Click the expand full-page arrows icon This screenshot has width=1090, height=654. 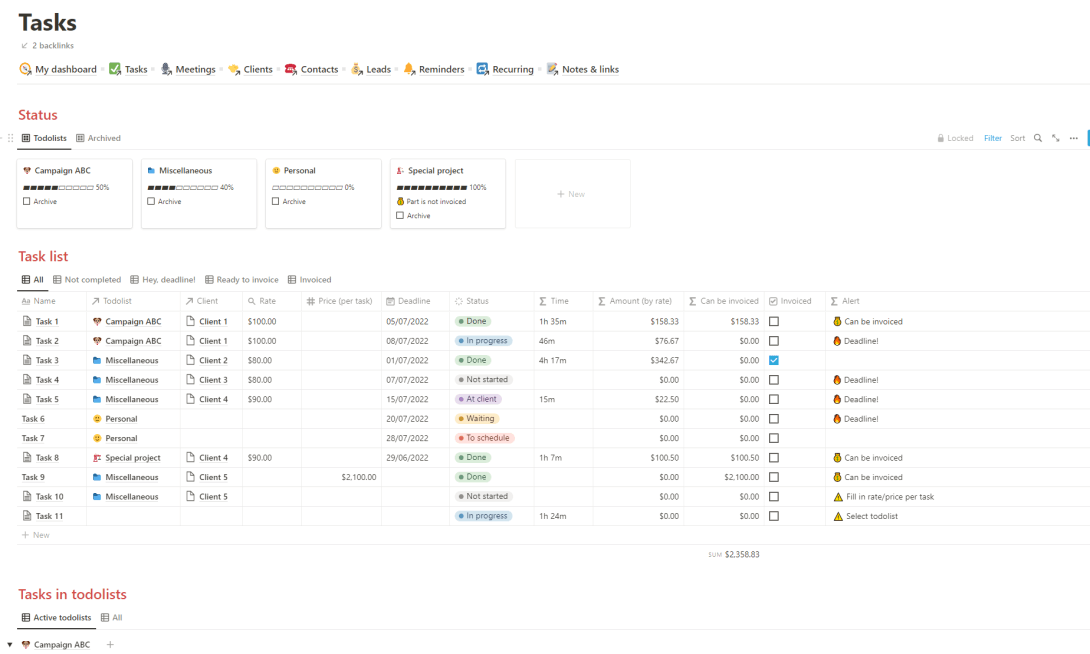click(1056, 138)
